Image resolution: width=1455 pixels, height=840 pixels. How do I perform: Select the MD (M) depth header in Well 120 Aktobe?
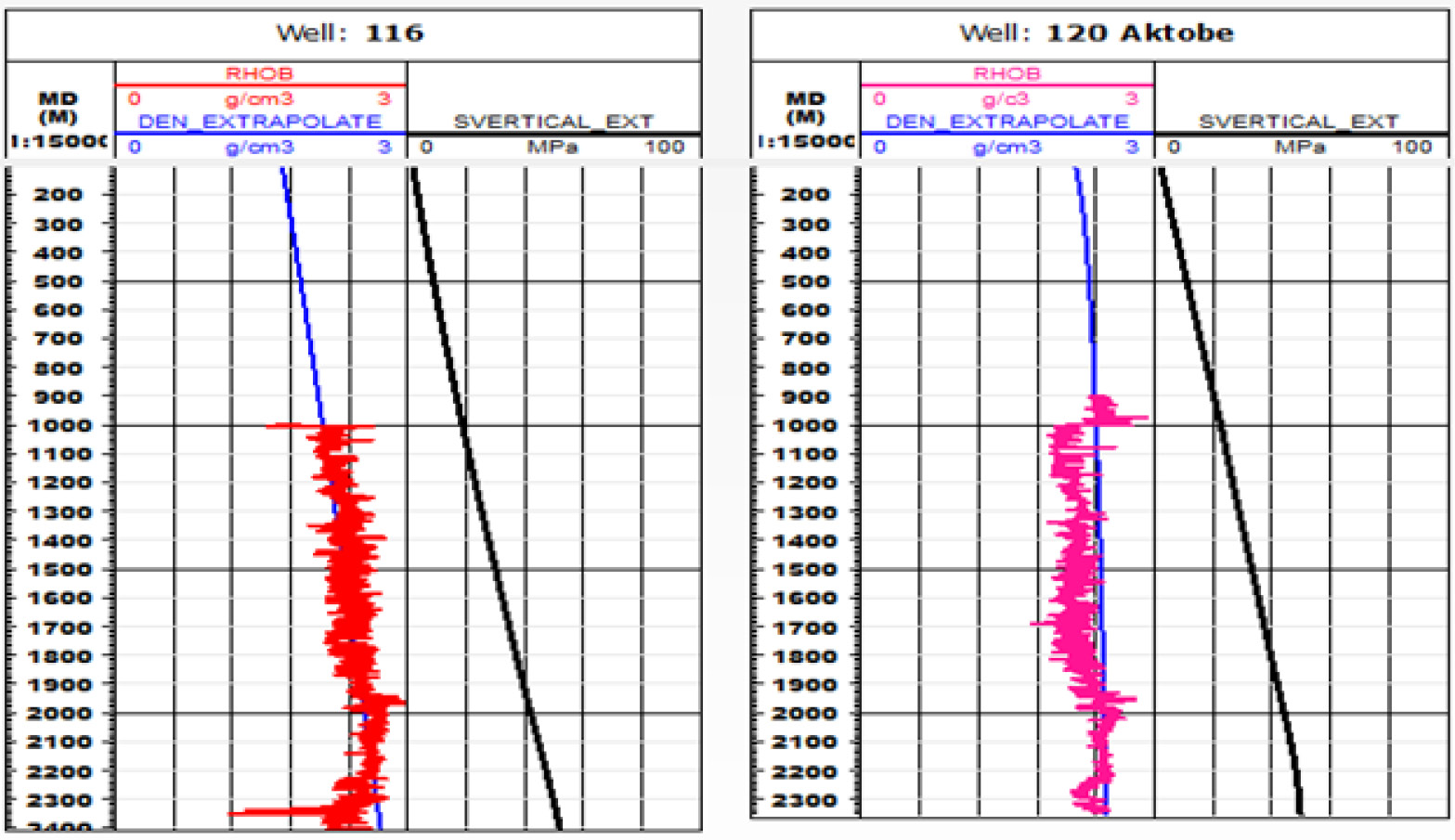tap(804, 108)
